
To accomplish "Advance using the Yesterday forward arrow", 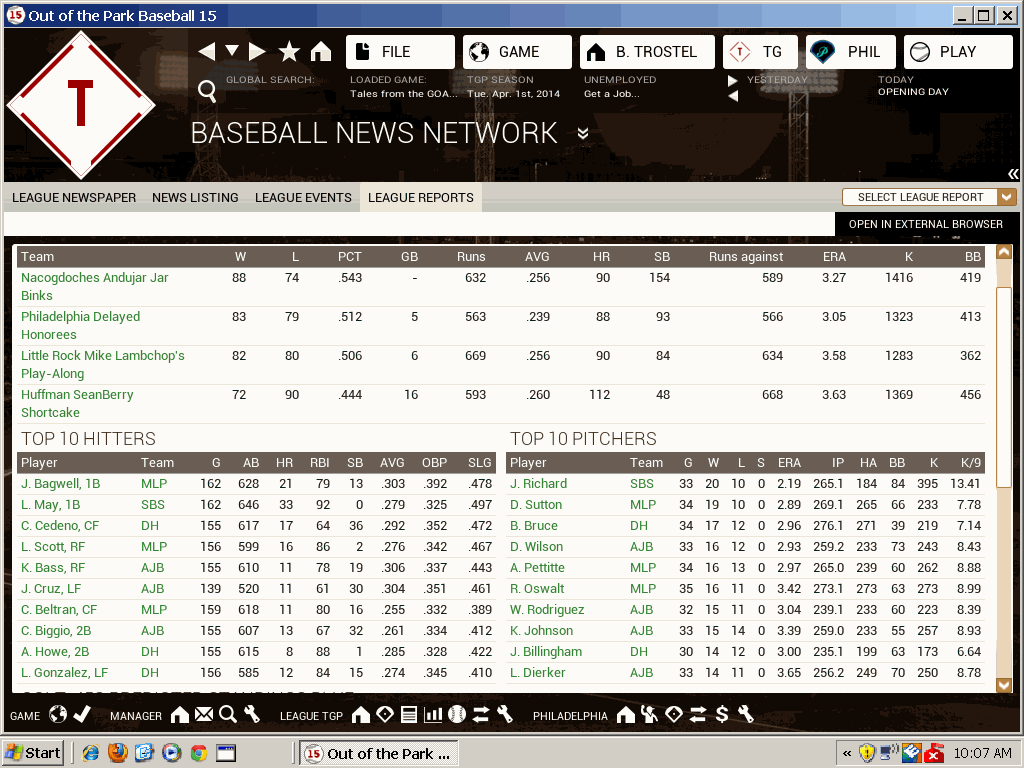I will [x=733, y=80].
